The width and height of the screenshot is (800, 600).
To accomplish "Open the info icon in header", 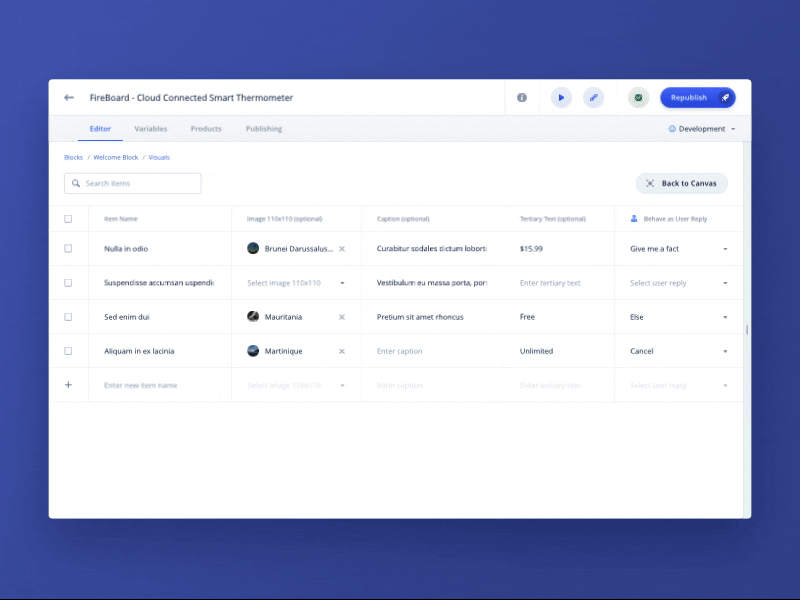I will (521, 97).
